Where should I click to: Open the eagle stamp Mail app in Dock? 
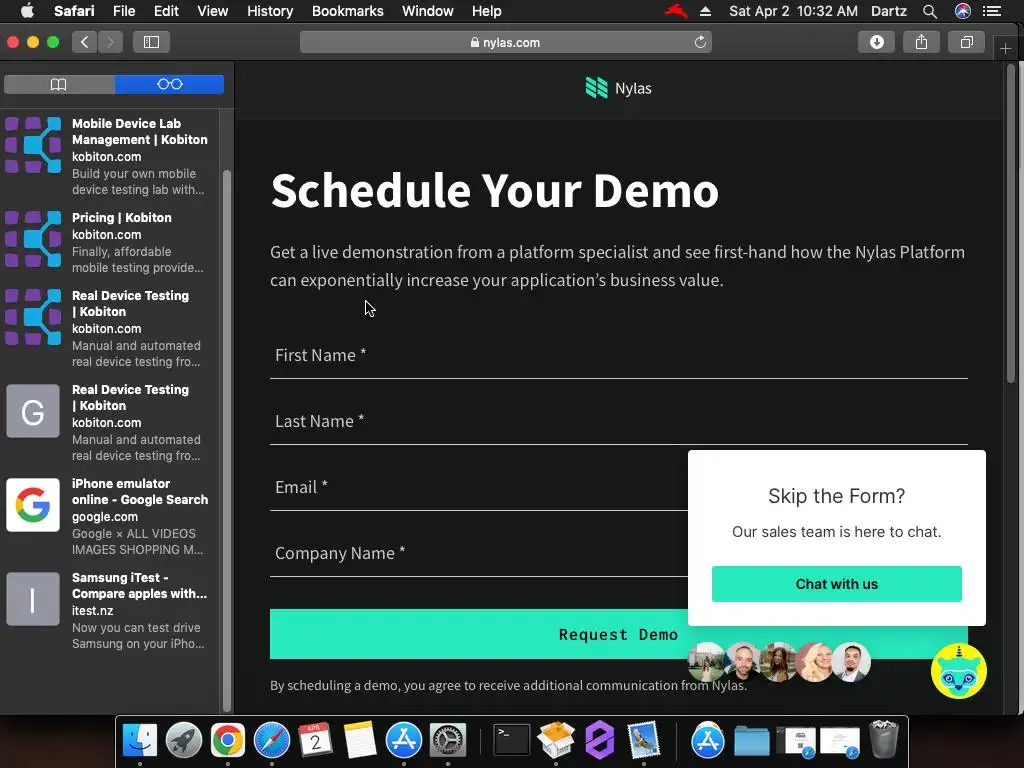coord(644,741)
